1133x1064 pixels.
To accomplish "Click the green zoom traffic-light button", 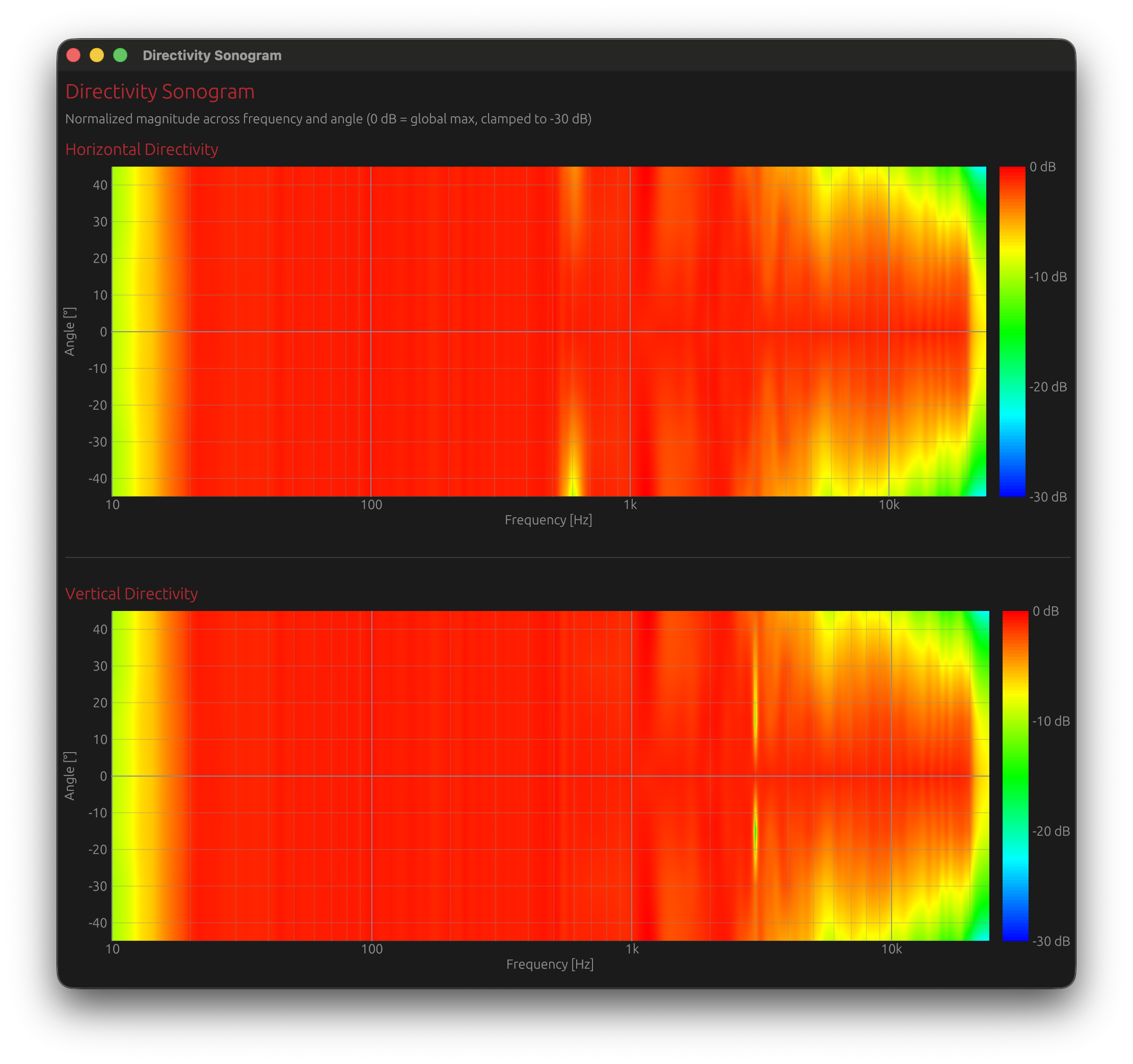I will pos(120,55).
